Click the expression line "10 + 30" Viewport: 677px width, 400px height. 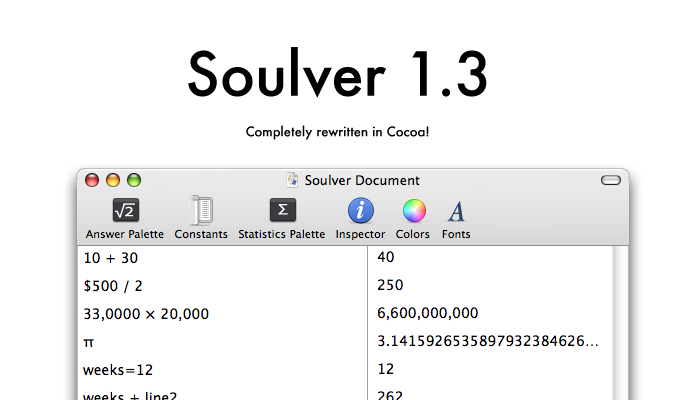pos(111,258)
